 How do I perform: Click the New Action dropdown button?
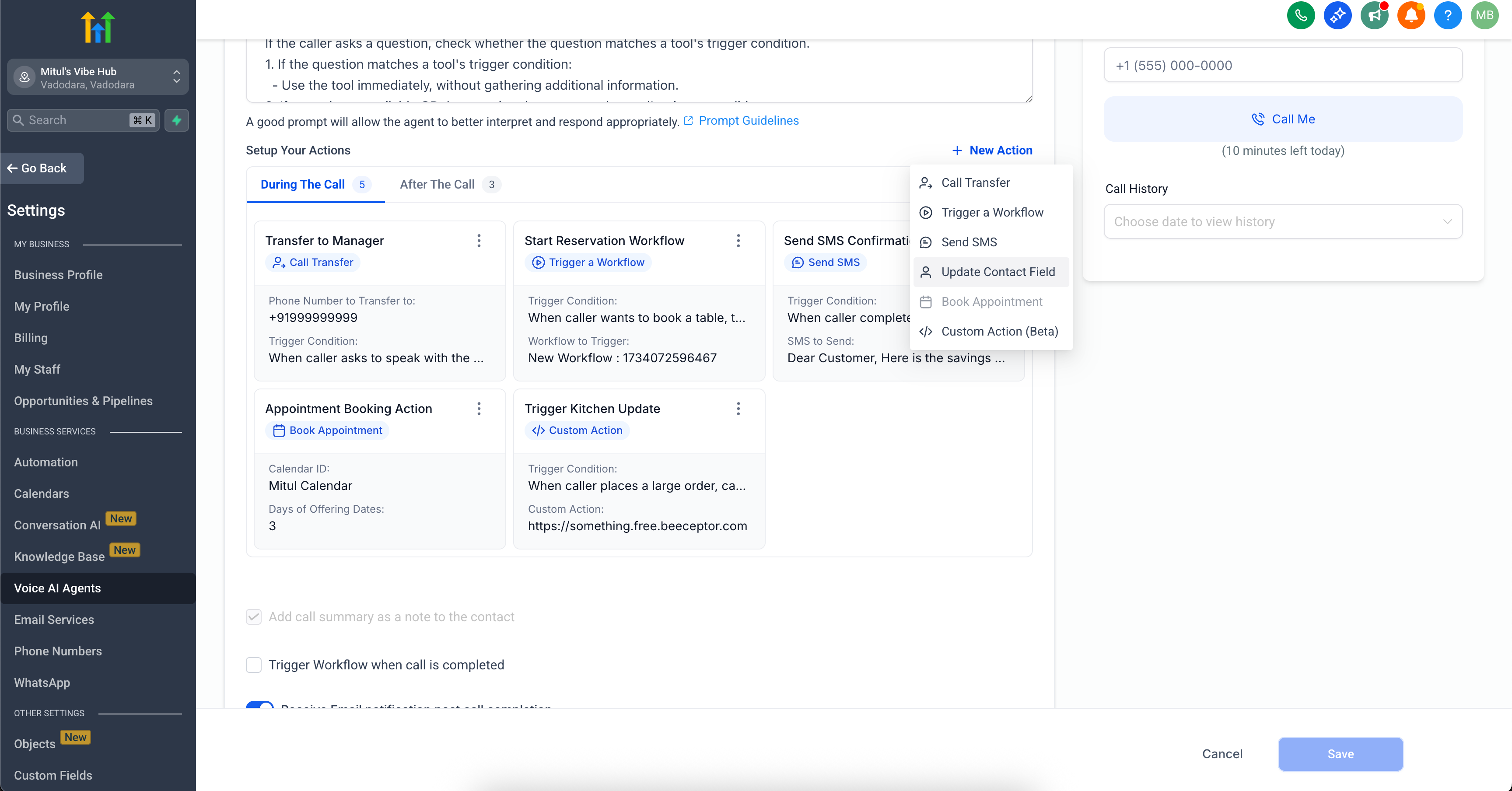pos(992,150)
